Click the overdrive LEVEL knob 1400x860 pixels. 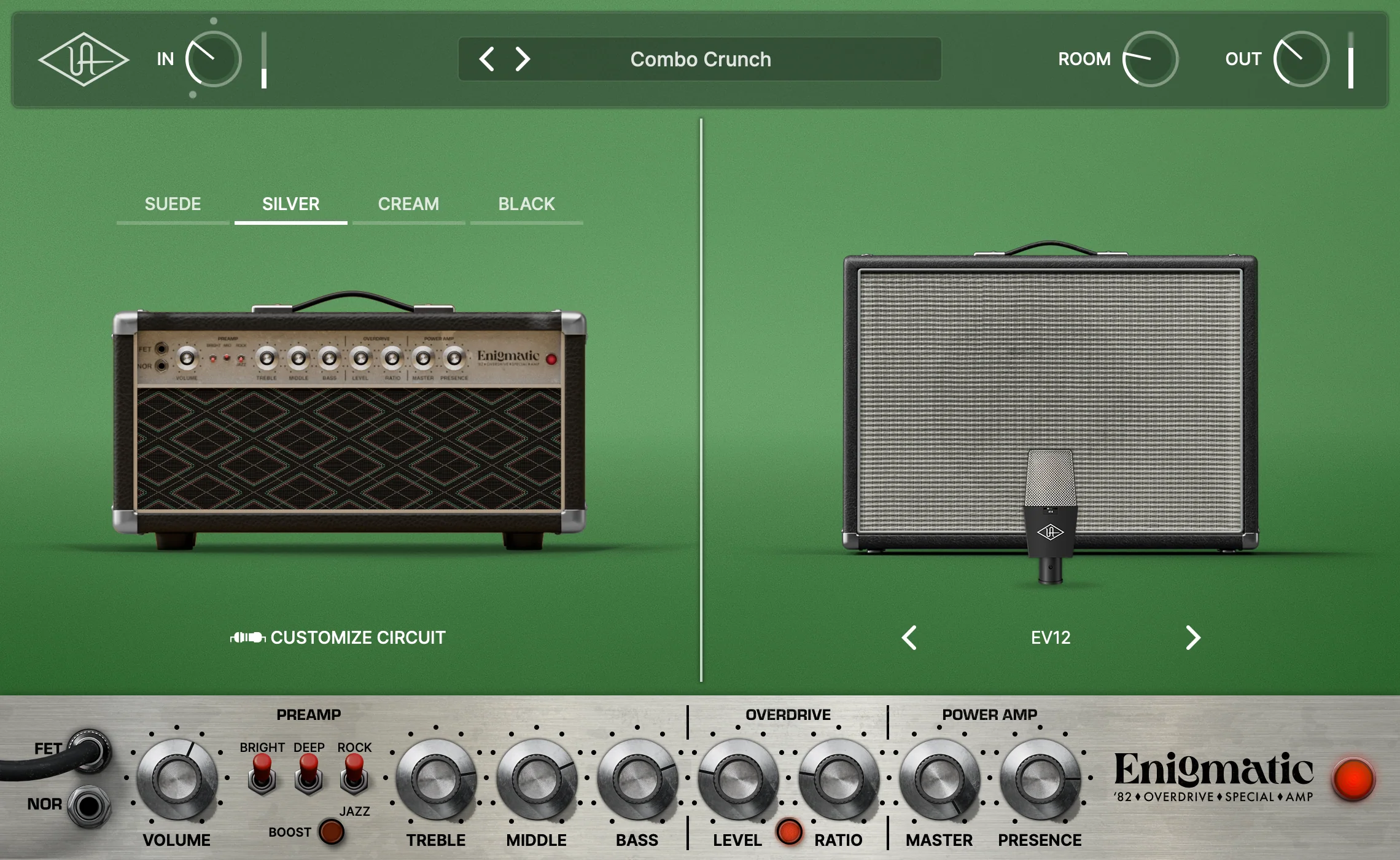(x=738, y=780)
